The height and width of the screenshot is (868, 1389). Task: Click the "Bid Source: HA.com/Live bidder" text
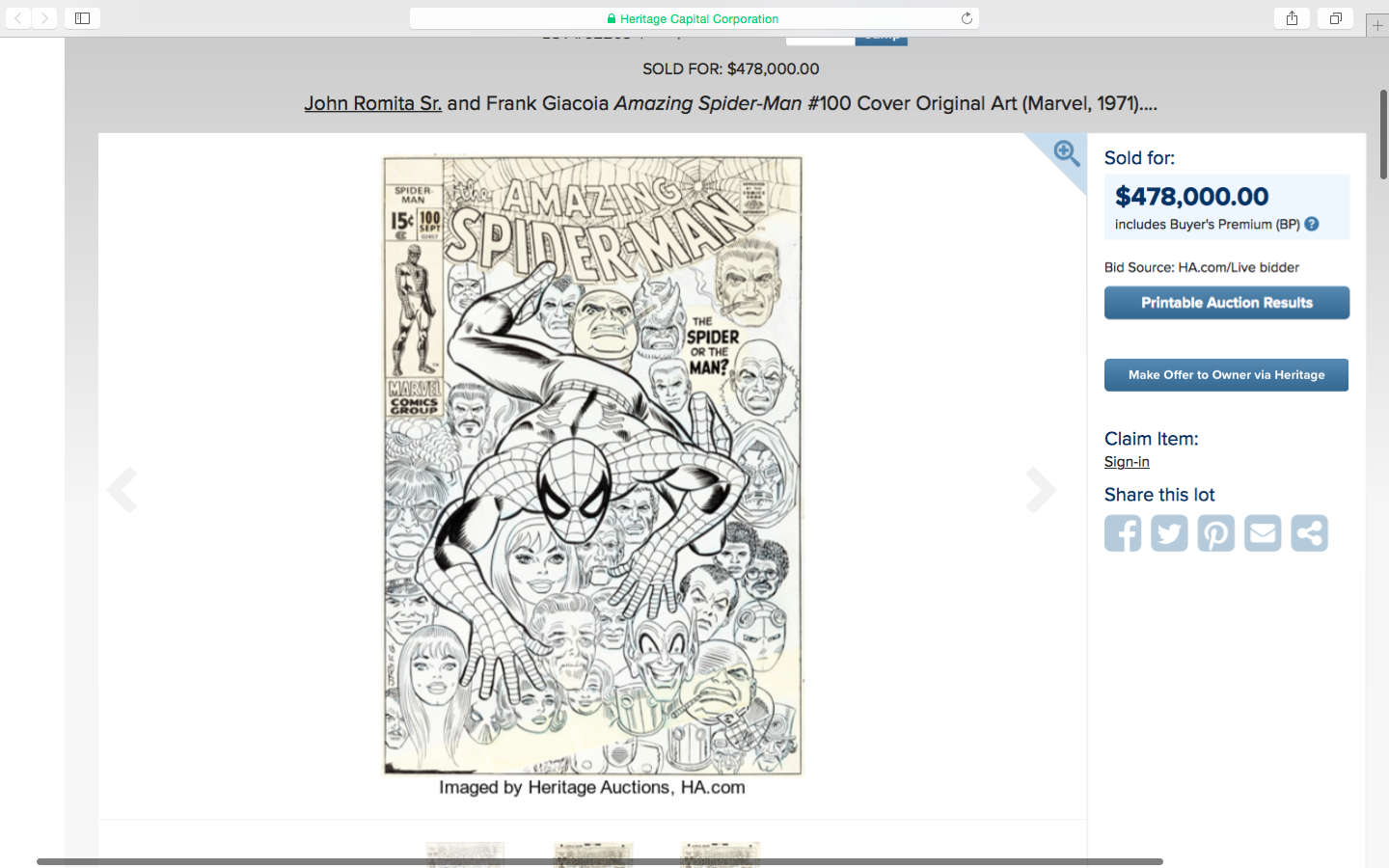pyautogui.click(x=1202, y=267)
